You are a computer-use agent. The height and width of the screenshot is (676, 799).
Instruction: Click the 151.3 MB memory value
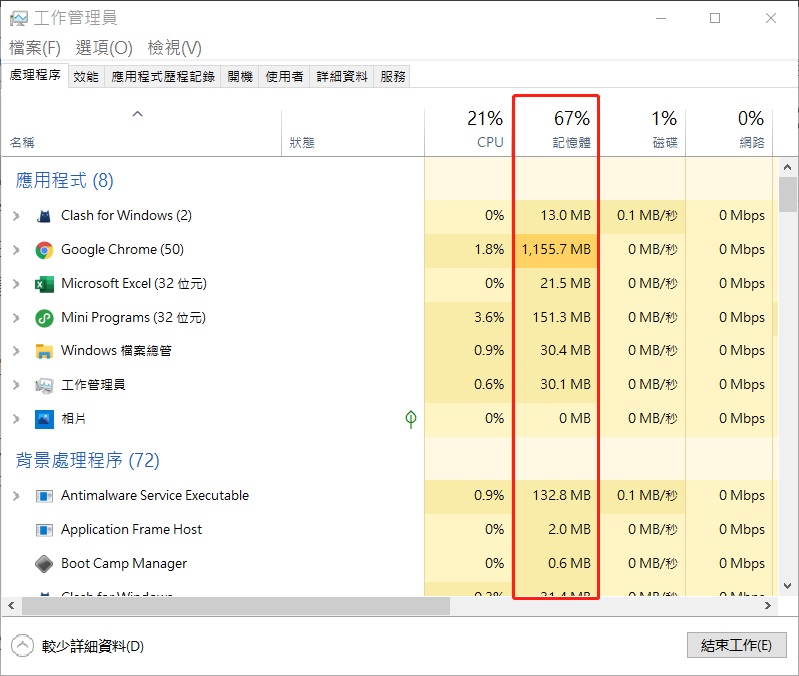coord(562,317)
